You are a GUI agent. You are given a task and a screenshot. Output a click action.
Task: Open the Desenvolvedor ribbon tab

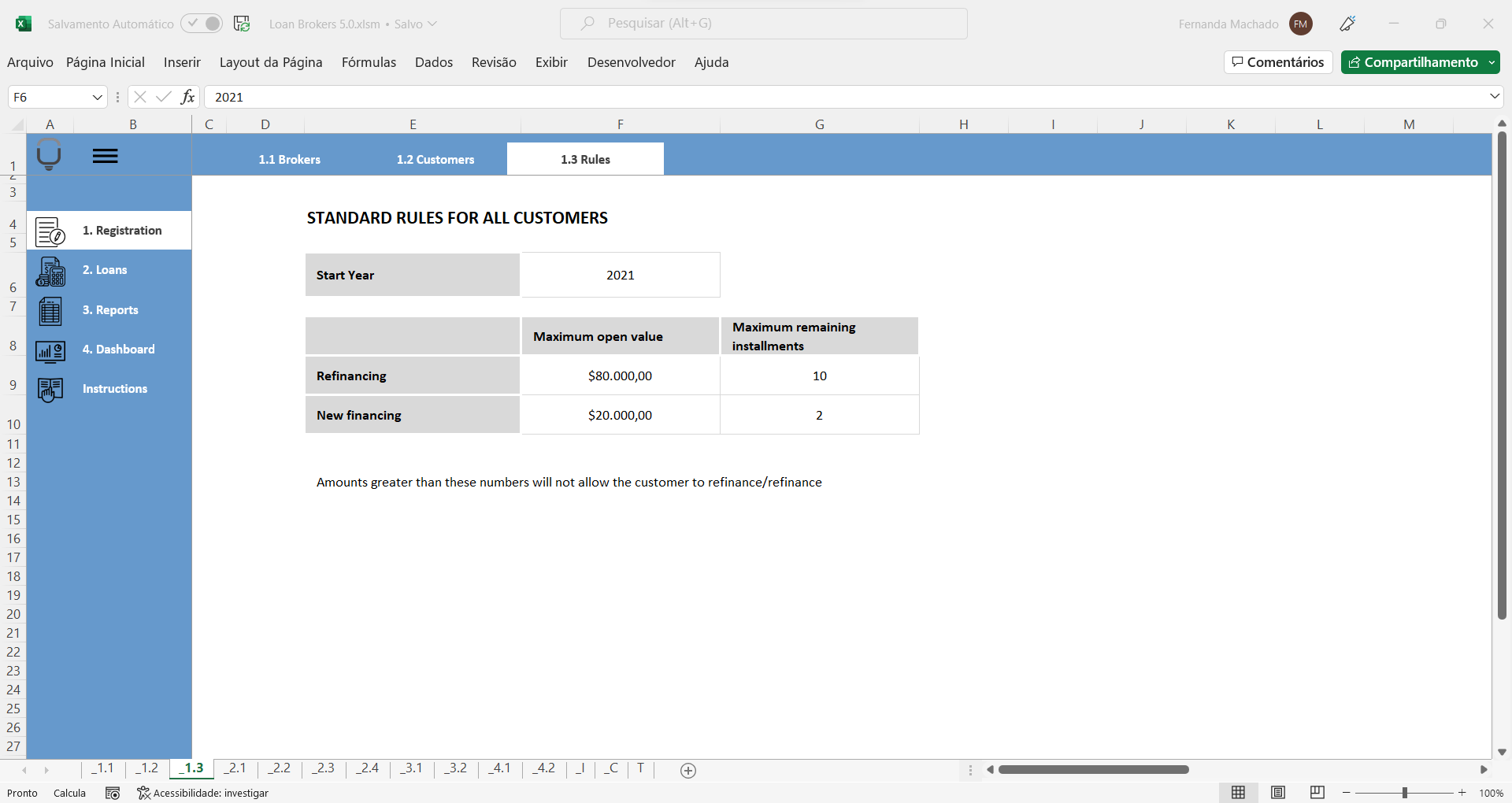(630, 62)
